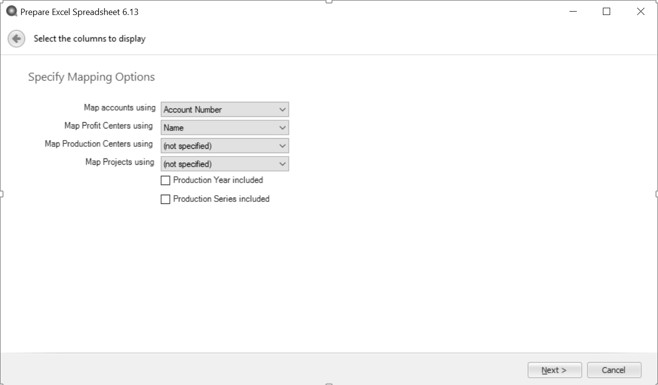The height and width of the screenshot is (385, 658).
Task: Click the 'Map Projects using' label
Action: tap(120, 162)
